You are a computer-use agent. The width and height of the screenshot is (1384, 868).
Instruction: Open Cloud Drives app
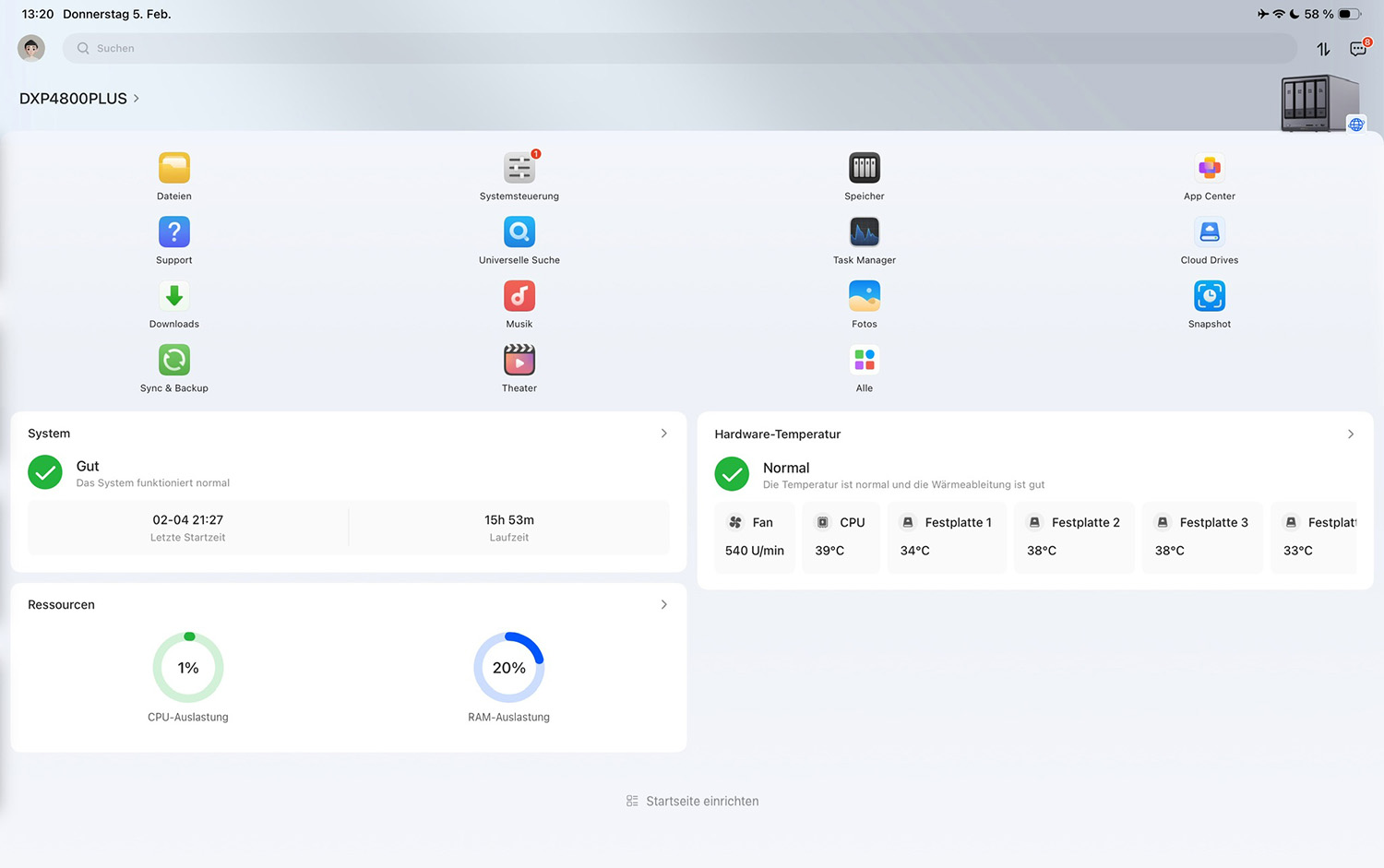1209,232
